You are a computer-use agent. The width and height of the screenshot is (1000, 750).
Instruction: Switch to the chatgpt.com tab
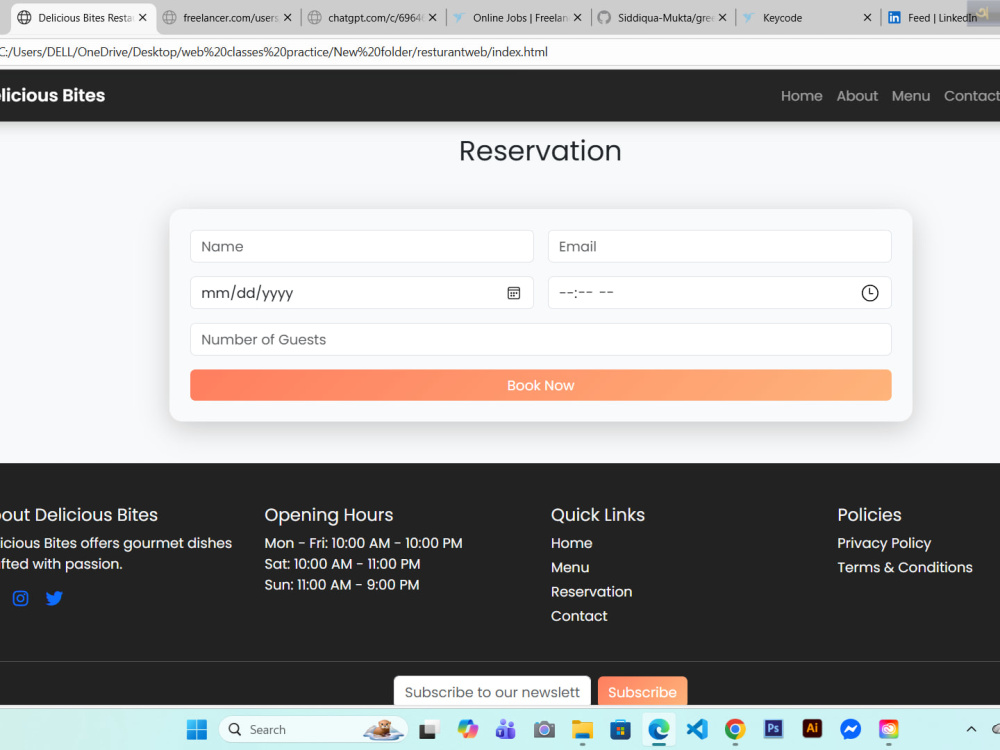pos(374,18)
